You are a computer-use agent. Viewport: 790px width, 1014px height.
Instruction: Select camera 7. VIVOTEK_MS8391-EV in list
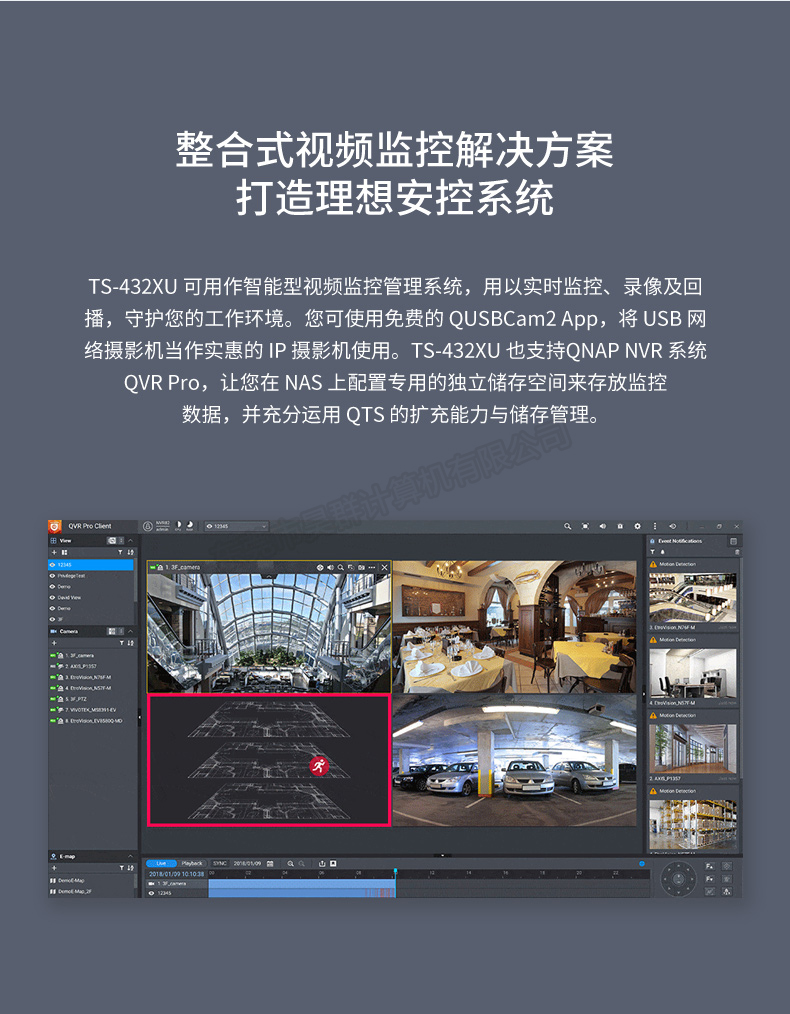coord(91,710)
